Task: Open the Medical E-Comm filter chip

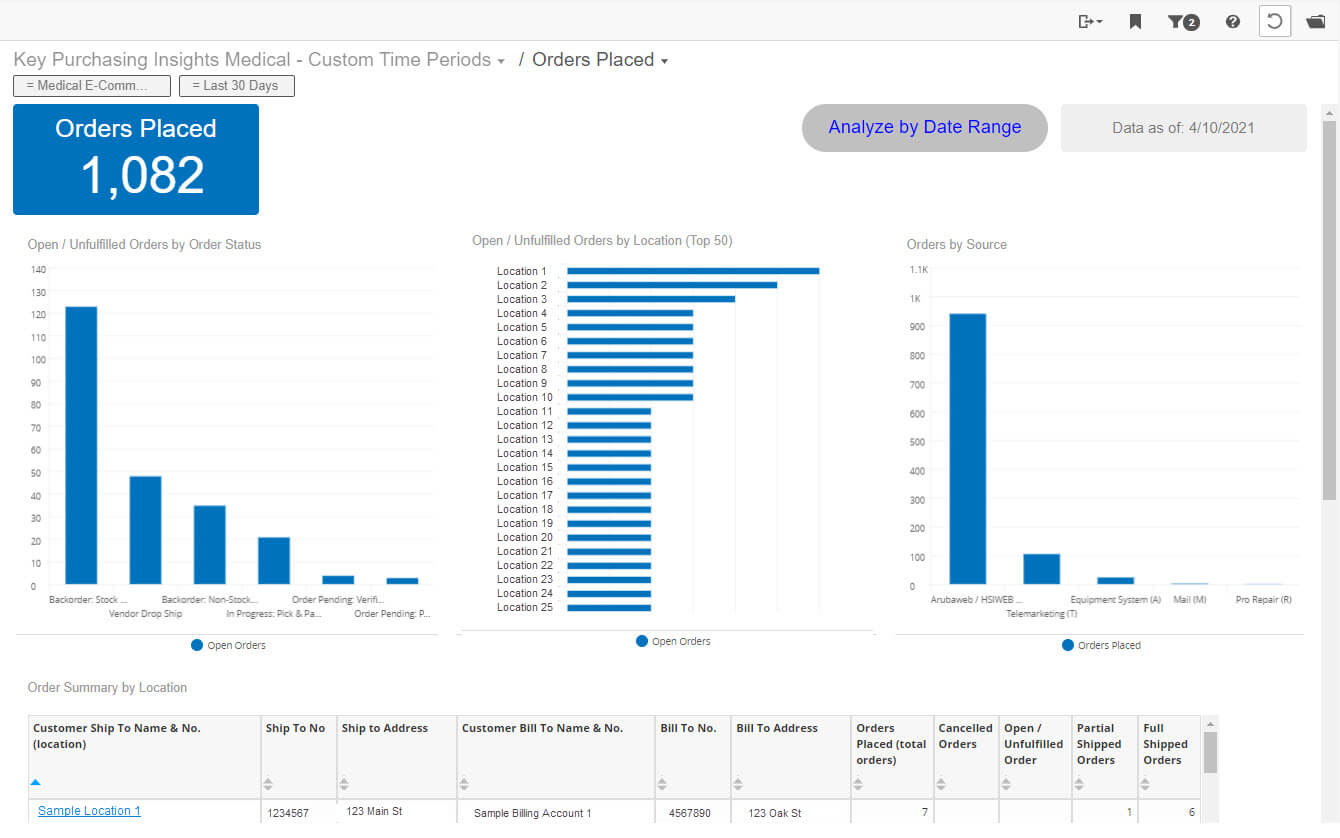Action: pyautogui.click(x=92, y=86)
